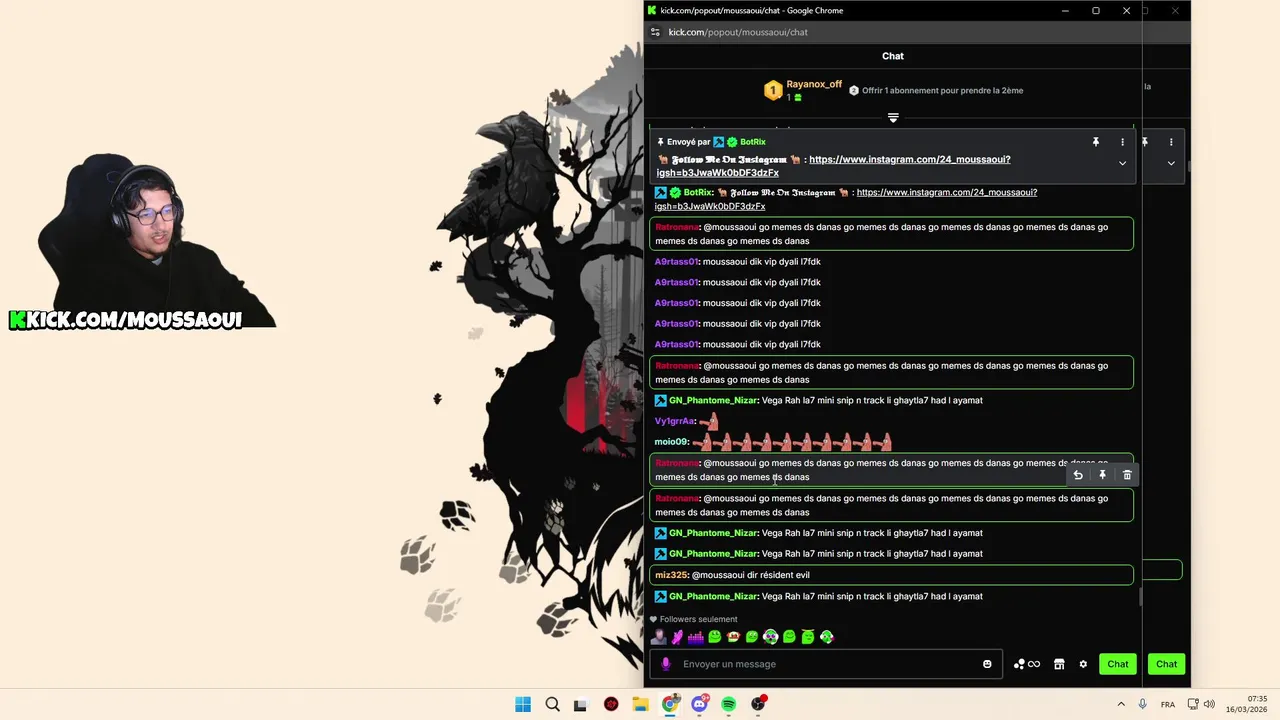Pin the hovered Ratronana message
Image resolution: width=1280 pixels, height=720 pixels.
click(1102, 475)
